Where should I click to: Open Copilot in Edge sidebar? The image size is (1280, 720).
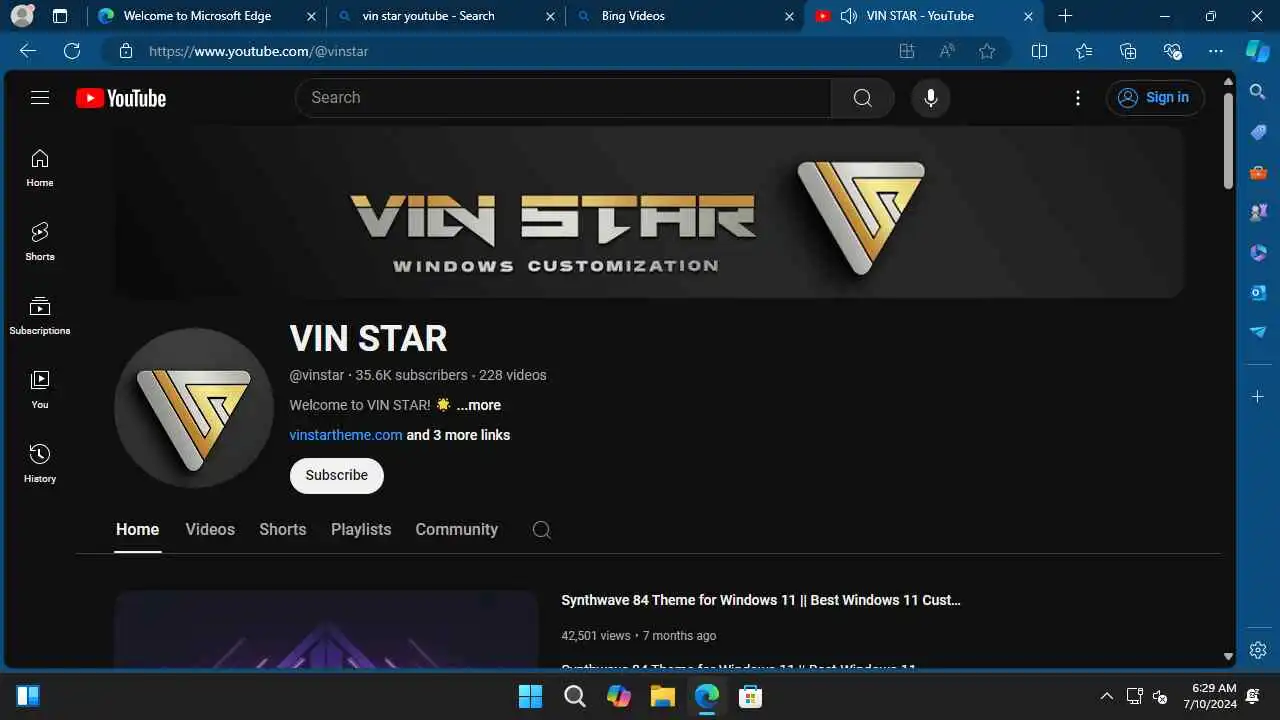click(x=1258, y=51)
